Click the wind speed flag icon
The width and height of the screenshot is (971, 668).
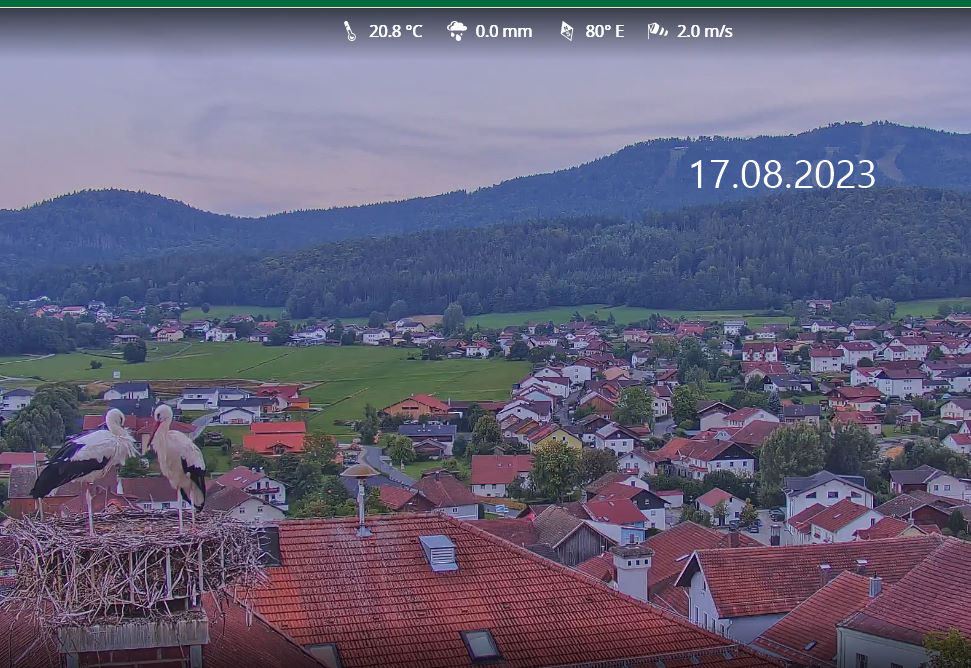pos(657,30)
